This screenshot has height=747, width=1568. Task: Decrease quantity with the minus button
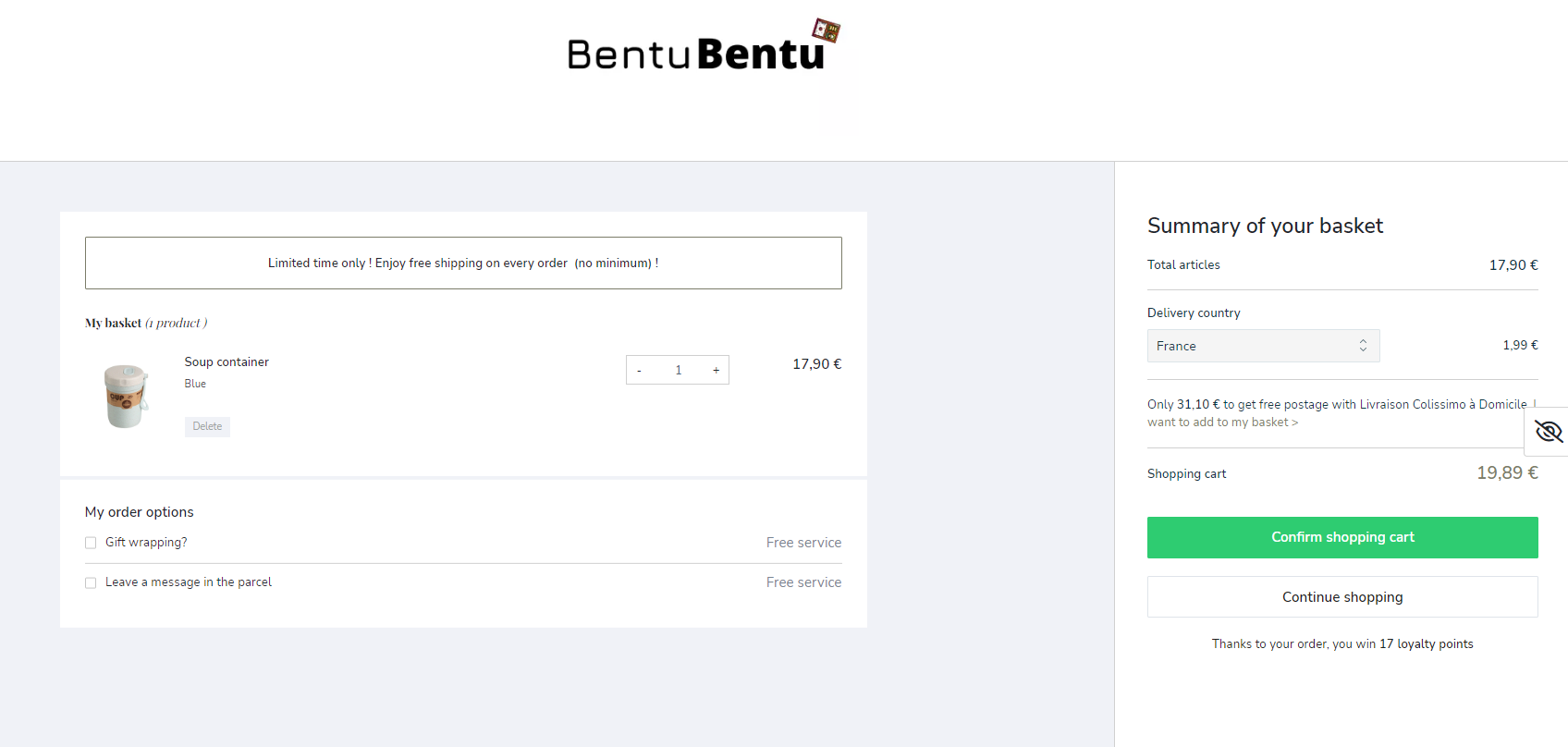(639, 370)
